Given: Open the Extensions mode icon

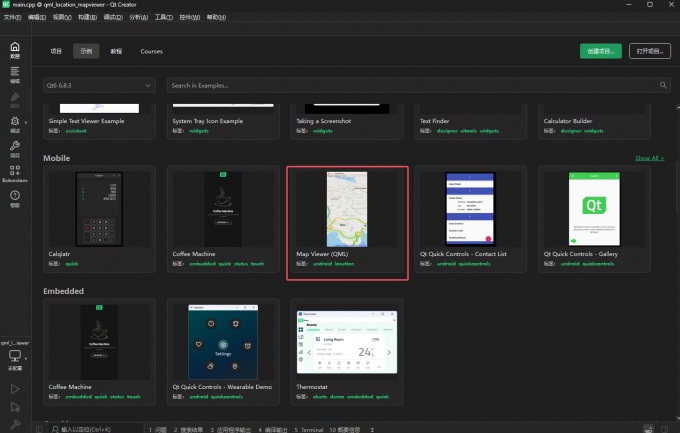Looking at the screenshot, I should pyautogui.click(x=14, y=172).
